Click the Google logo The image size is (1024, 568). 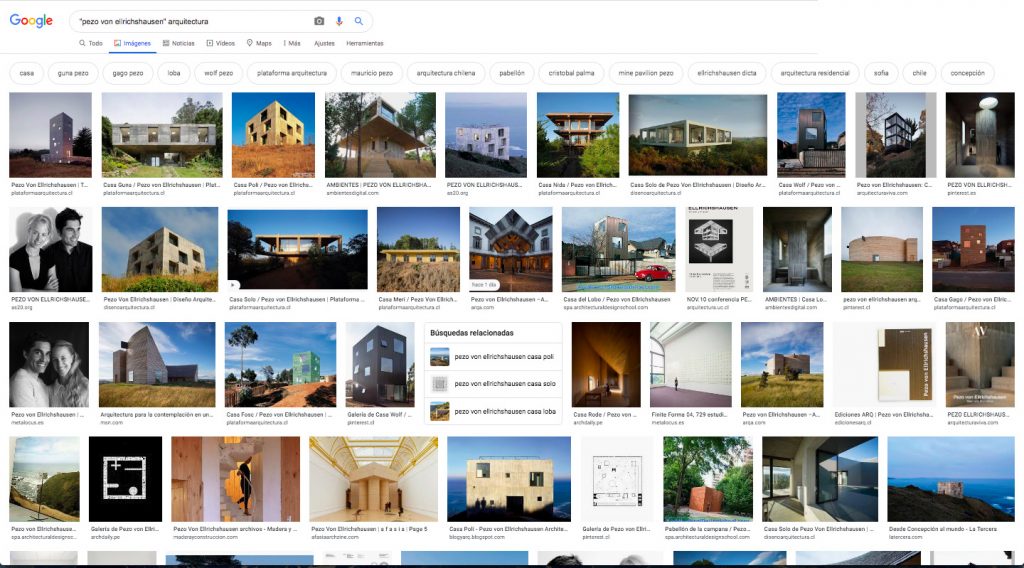pos(31,21)
